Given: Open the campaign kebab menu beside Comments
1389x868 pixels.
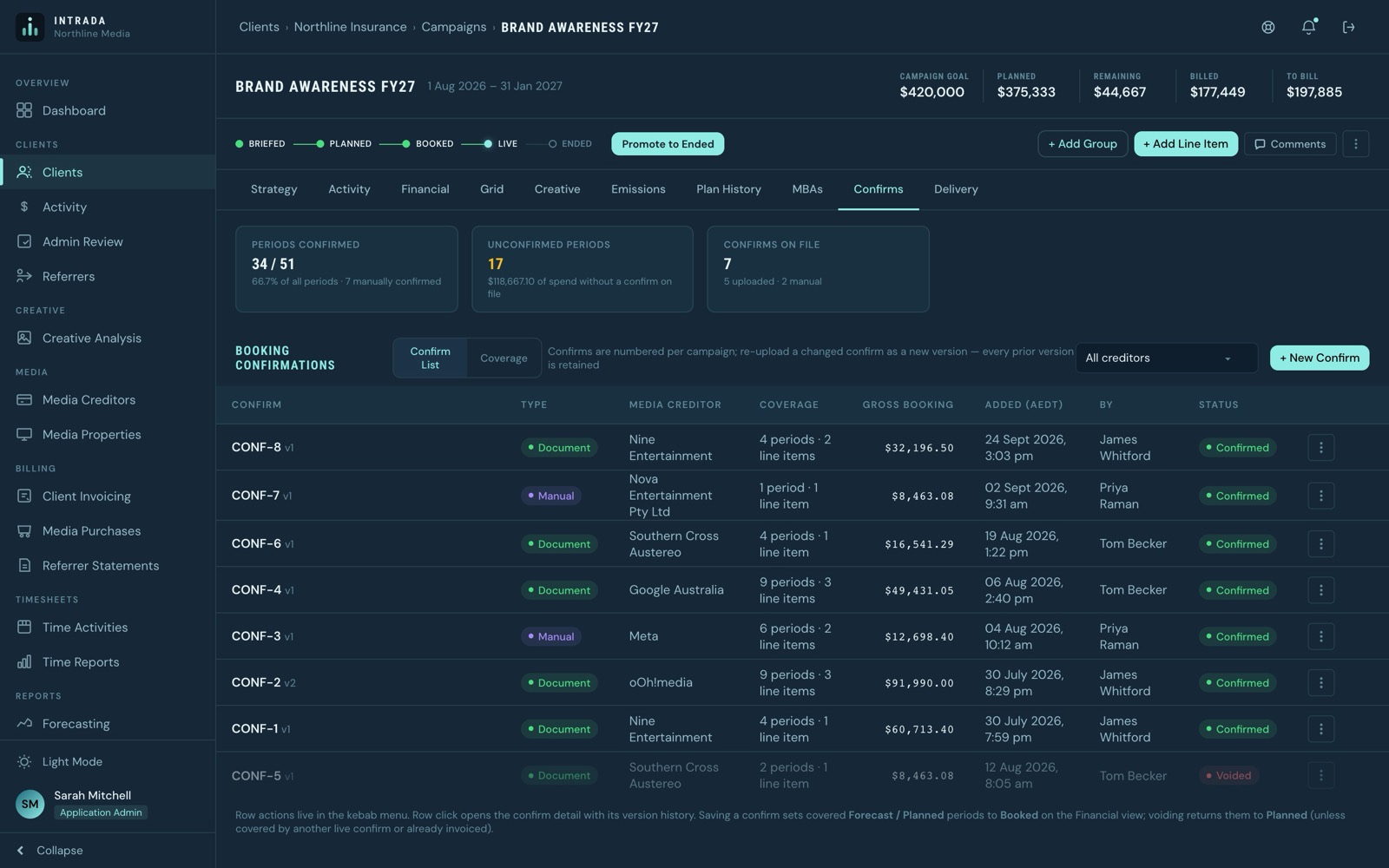Looking at the screenshot, I should click(x=1355, y=144).
